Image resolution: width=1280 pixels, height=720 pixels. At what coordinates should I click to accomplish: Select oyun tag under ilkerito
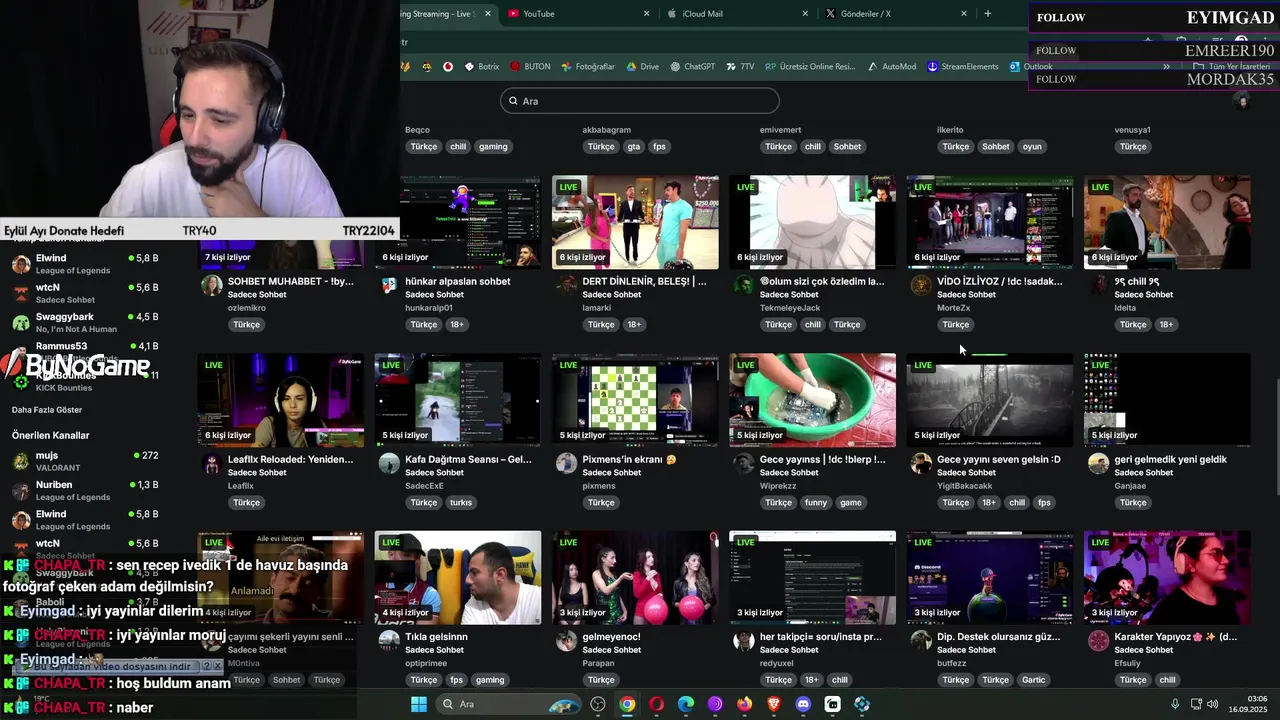tap(1032, 147)
